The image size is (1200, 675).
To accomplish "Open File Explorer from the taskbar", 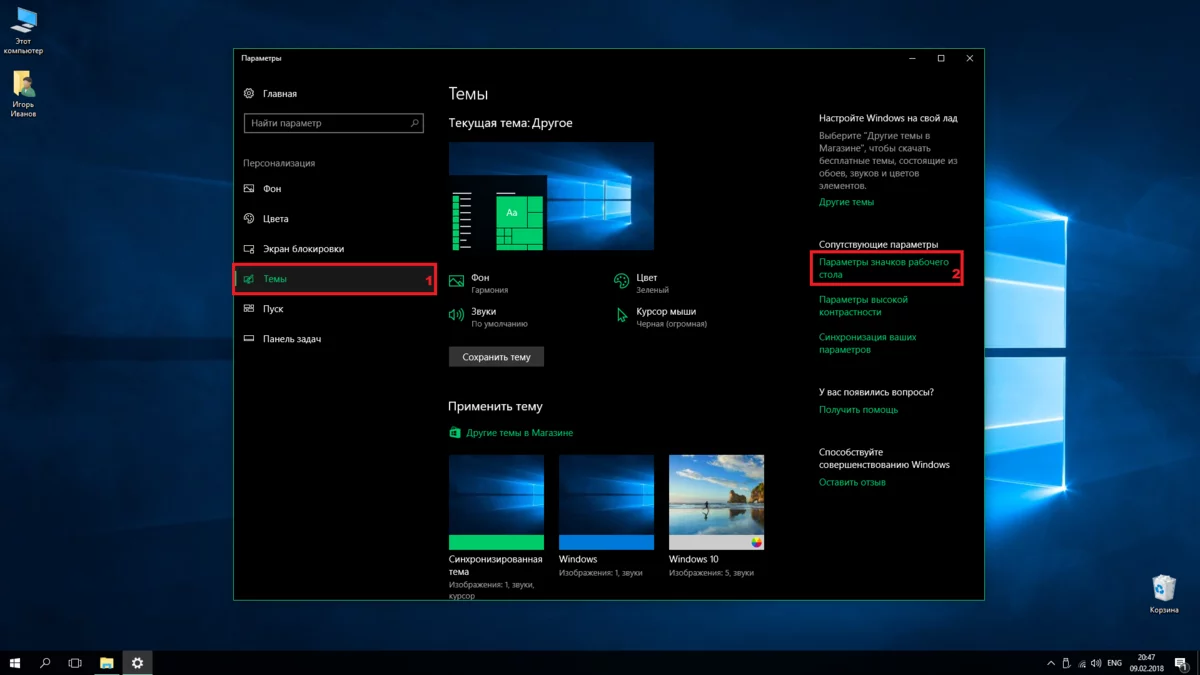I will tap(107, 662).
